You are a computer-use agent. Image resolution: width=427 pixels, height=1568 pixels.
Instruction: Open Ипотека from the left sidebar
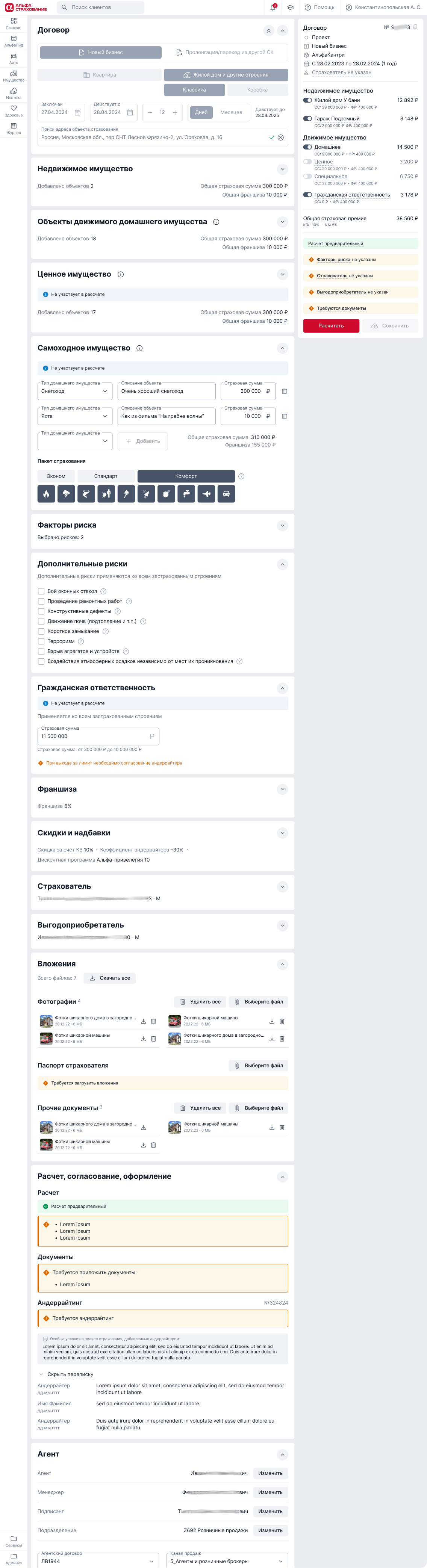(x=14, y=93)
